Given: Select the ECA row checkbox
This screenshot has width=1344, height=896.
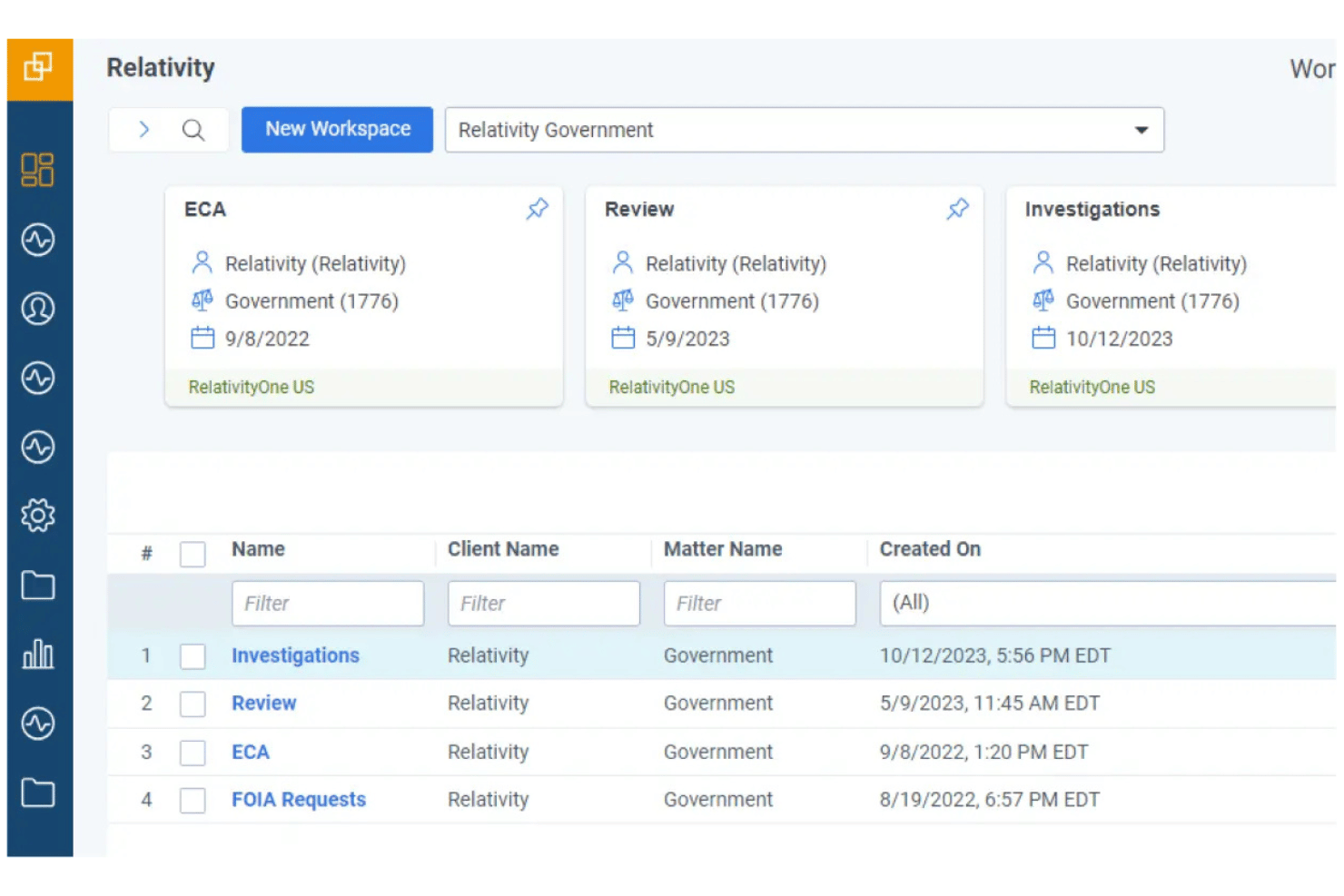Looking at the screenshot, I should click(193, 753).
